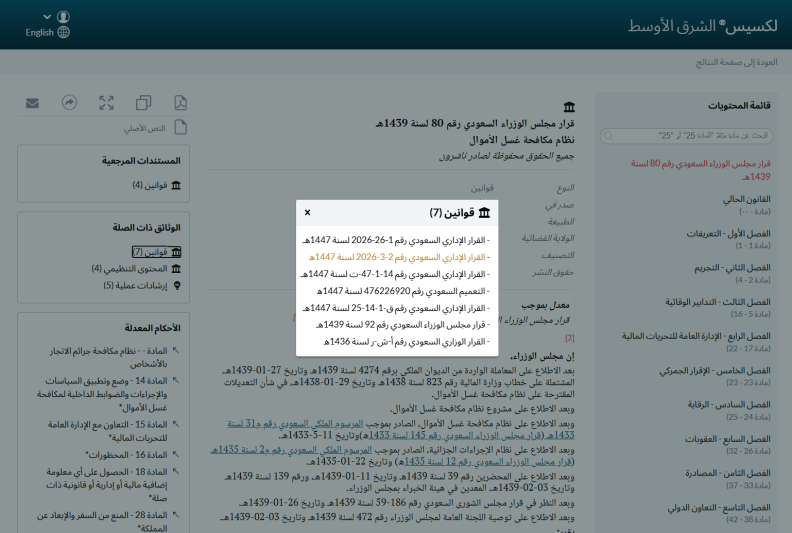Close the قوانين (7) popup
Screen dimensions: 792x533
[308, 213]
